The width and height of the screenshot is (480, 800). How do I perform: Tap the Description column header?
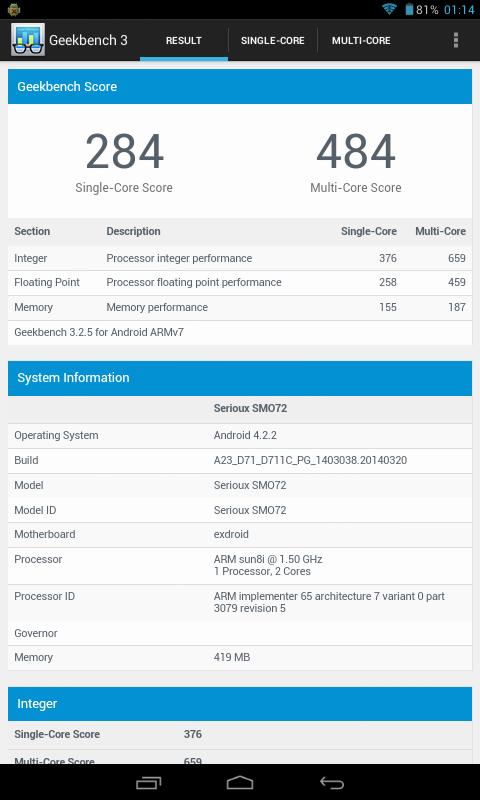(x=133, y=231)
